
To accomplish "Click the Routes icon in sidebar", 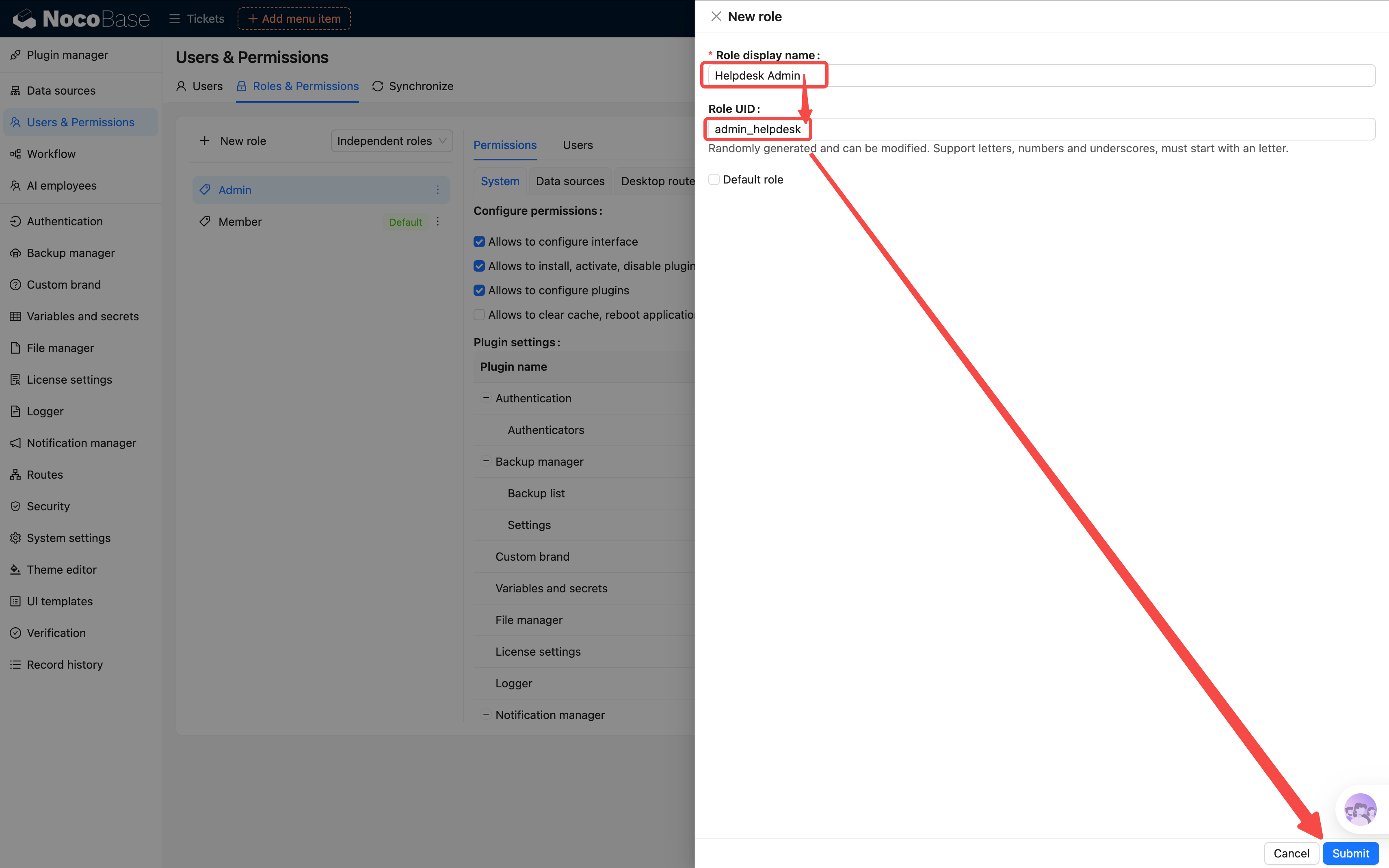I will click(15, 475).
